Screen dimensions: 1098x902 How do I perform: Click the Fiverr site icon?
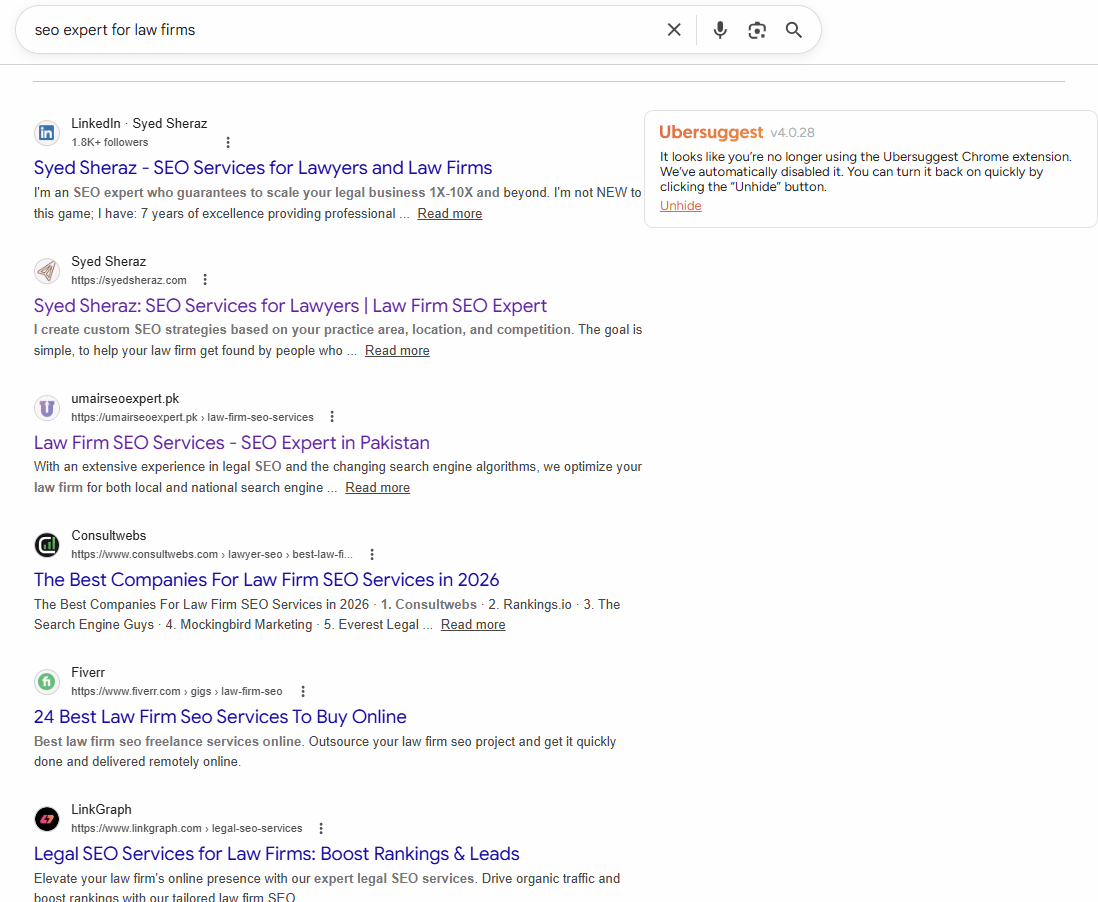tap(46, 681)
